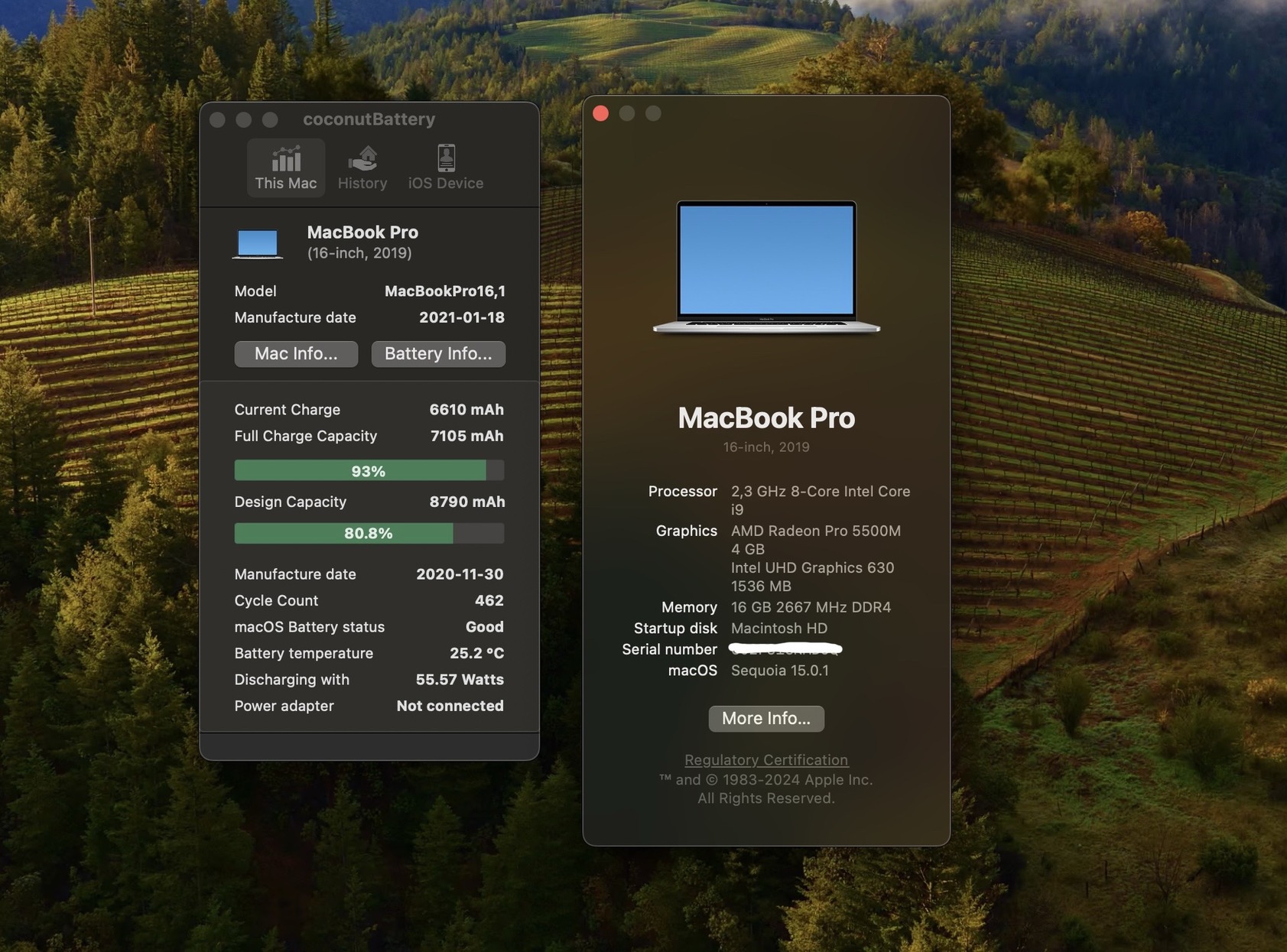
Task: Switch to the This Mac tab
Action: click(285, 167)
